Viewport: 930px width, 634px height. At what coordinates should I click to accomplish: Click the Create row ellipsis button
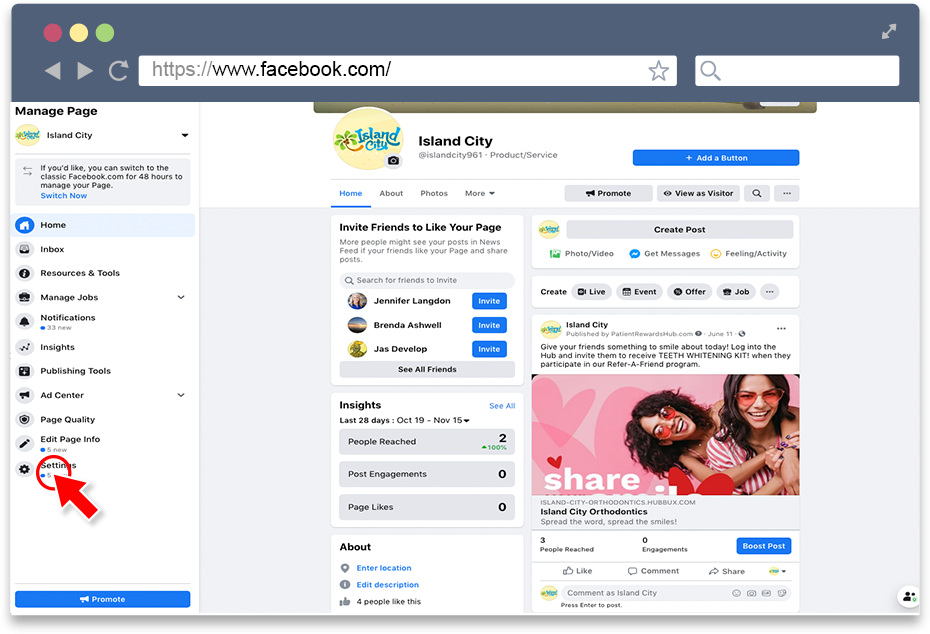click(x=769, y=292)
